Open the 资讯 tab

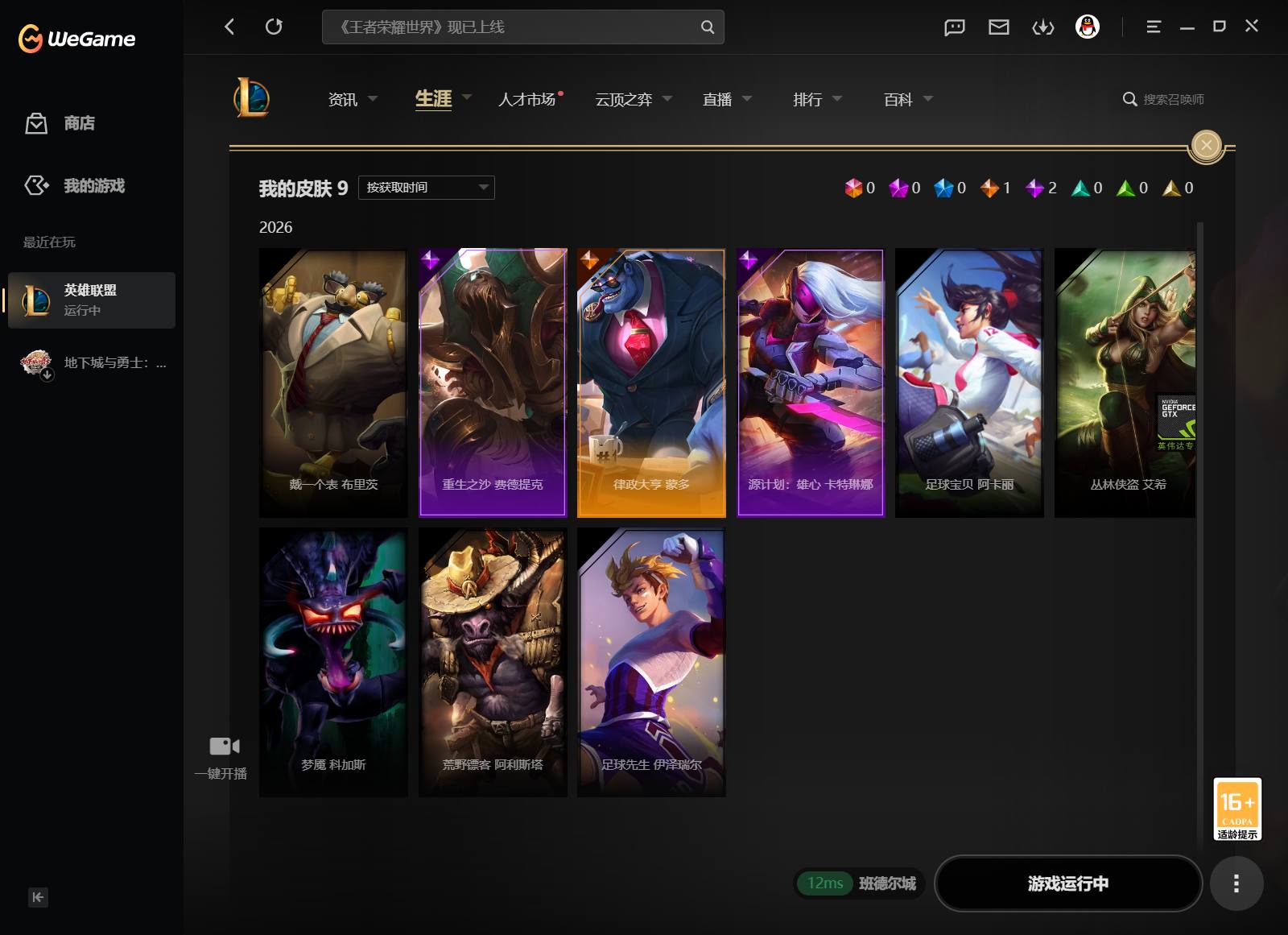[343, 99]
